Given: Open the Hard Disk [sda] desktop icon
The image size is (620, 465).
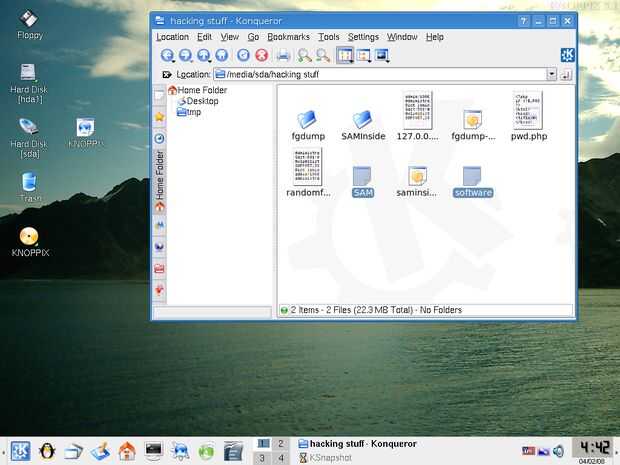Looking at the screenshot, I should click(29, 138).
